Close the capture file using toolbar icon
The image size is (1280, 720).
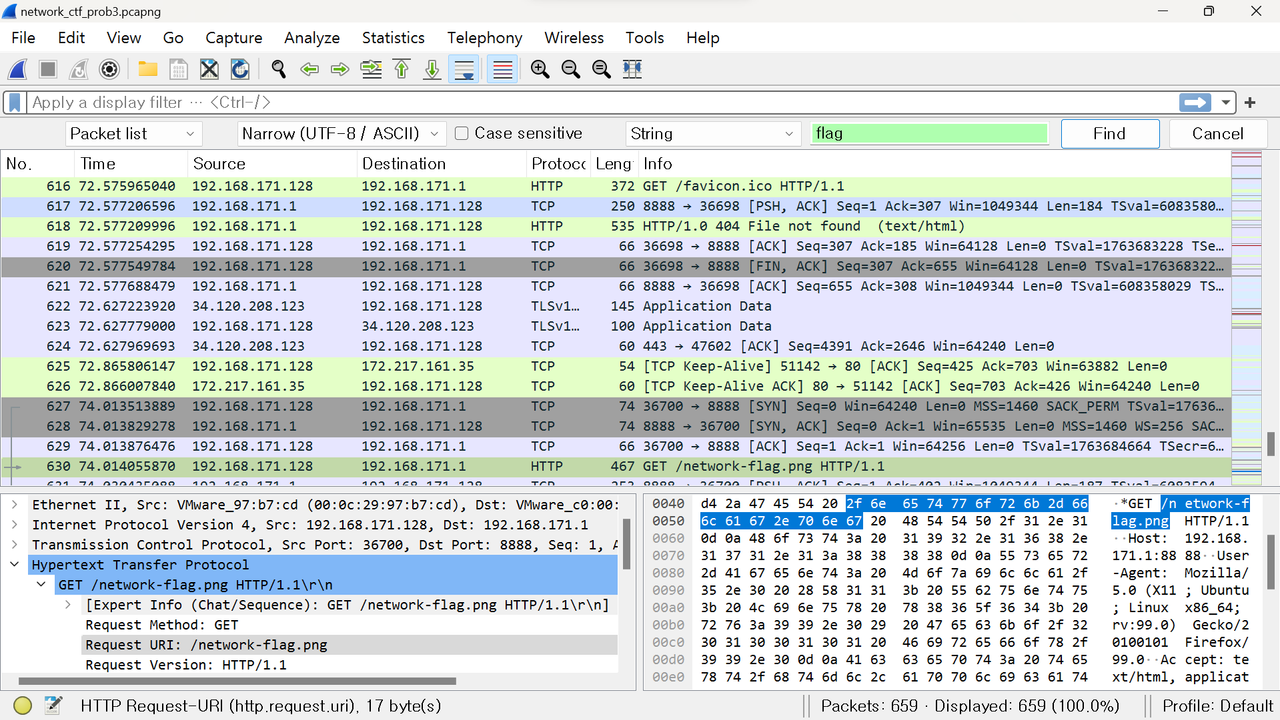pos(209,69)
